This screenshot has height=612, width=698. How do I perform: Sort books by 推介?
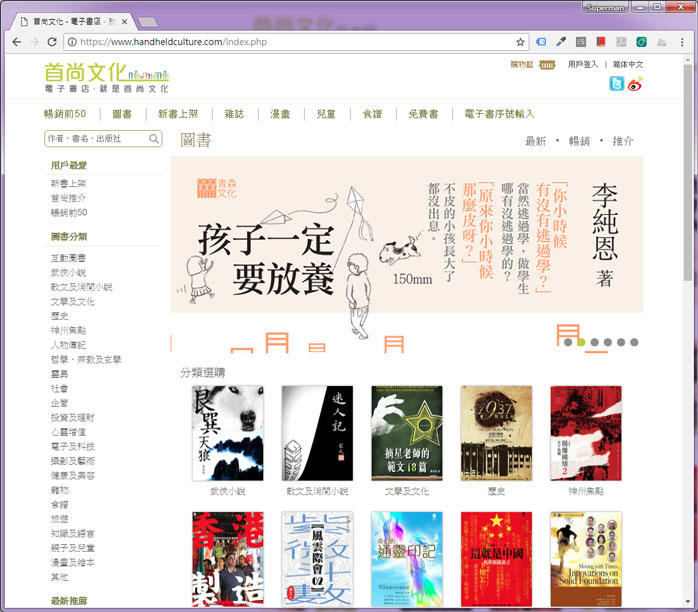tap(623, 141)
